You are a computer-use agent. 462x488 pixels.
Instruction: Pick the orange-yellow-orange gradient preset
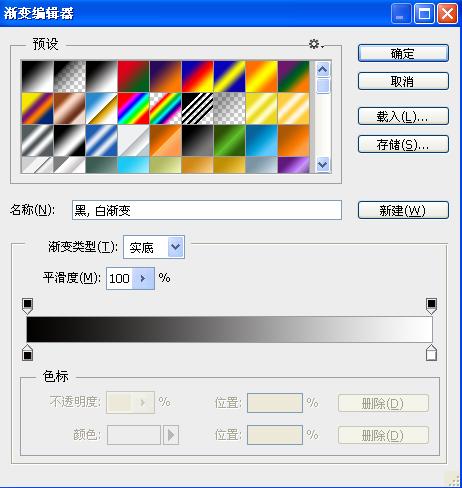coord(262,76)
